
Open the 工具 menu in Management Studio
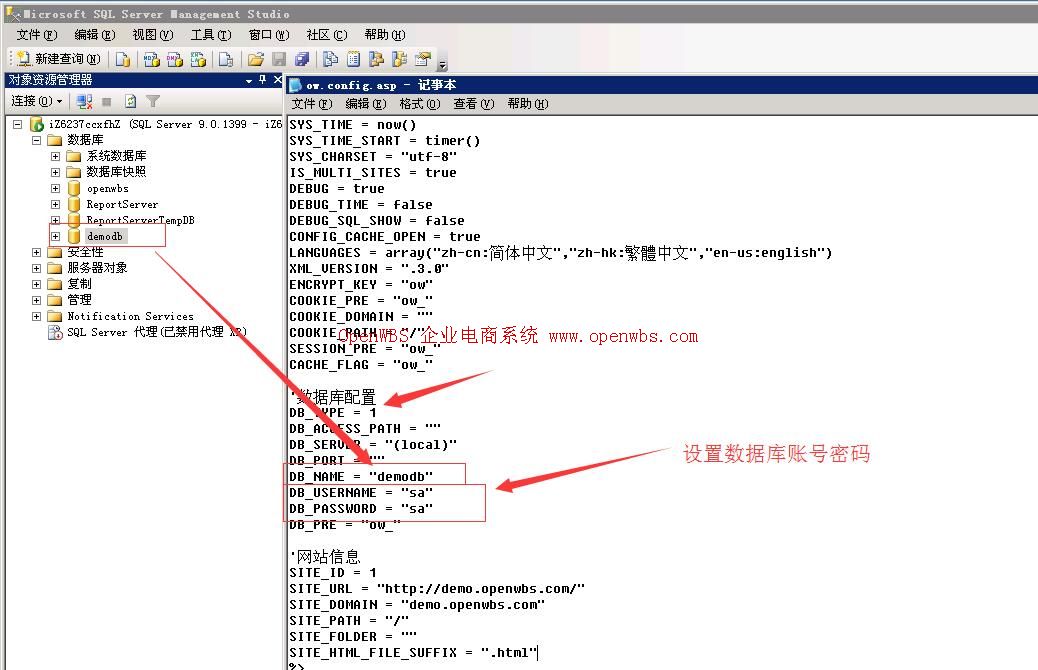pos(210,35)
